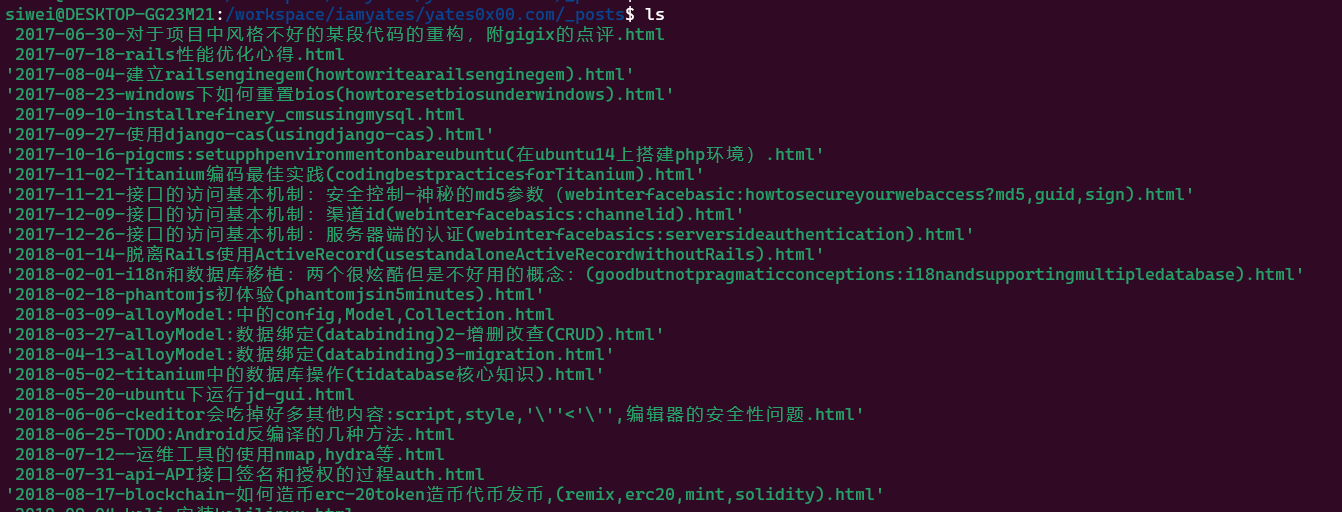
Task: Select the 2018-06-06 ckeditor file name
Action: (435, 414)
